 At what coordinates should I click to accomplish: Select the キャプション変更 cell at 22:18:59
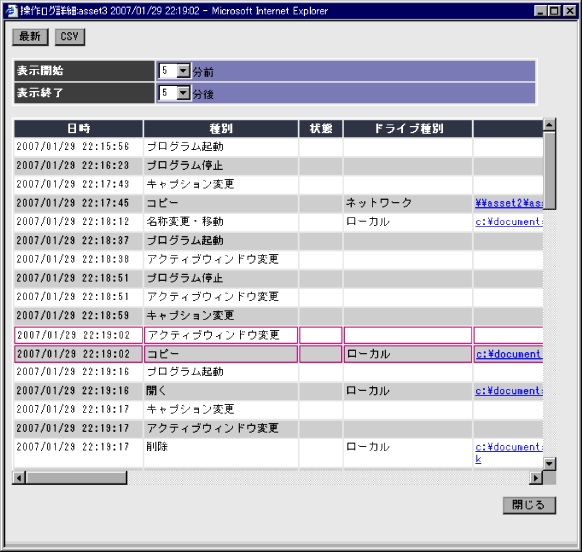point(221,316)
